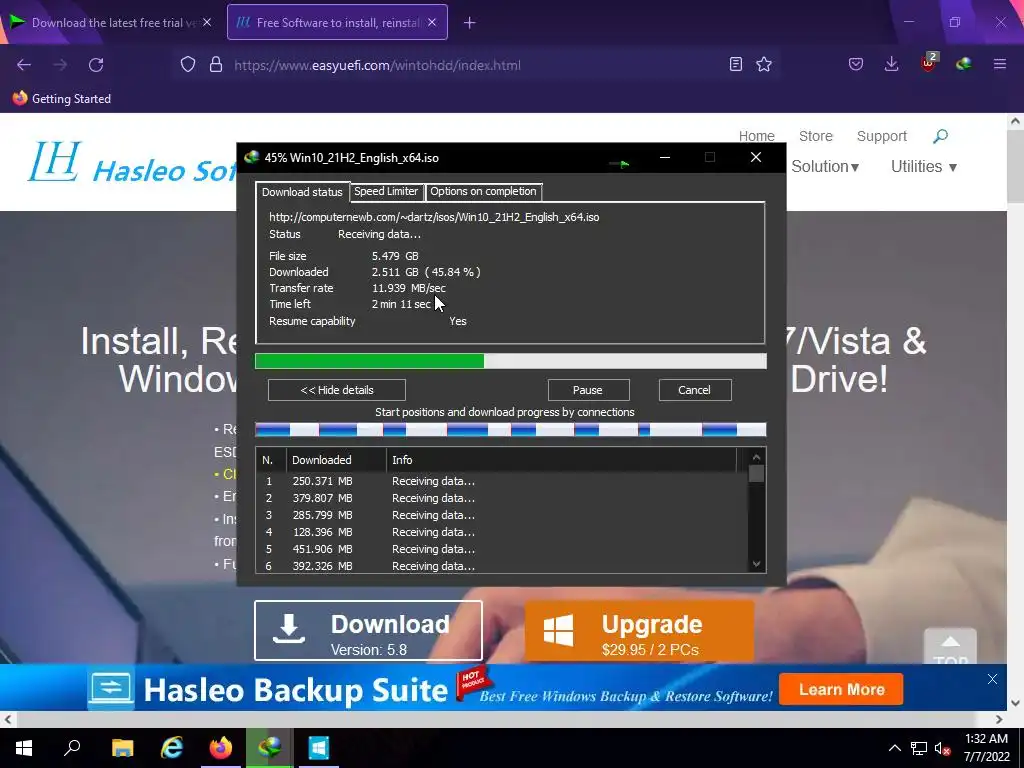The height and width of the screenshot is (768, 1024).
Task: Click the green download progress bar
Action: tap(510, 361)
